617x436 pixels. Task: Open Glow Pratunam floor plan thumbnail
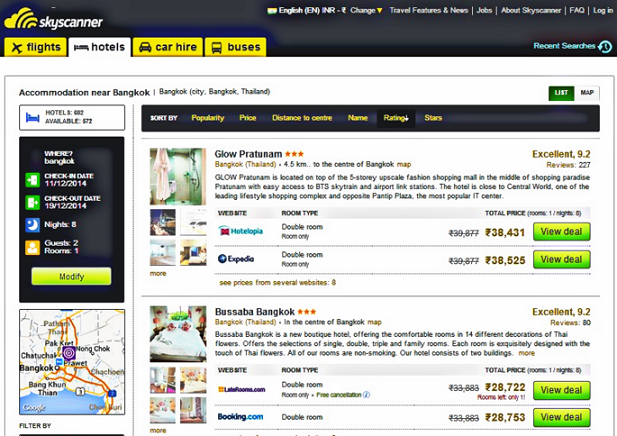[x=193, y=222]
